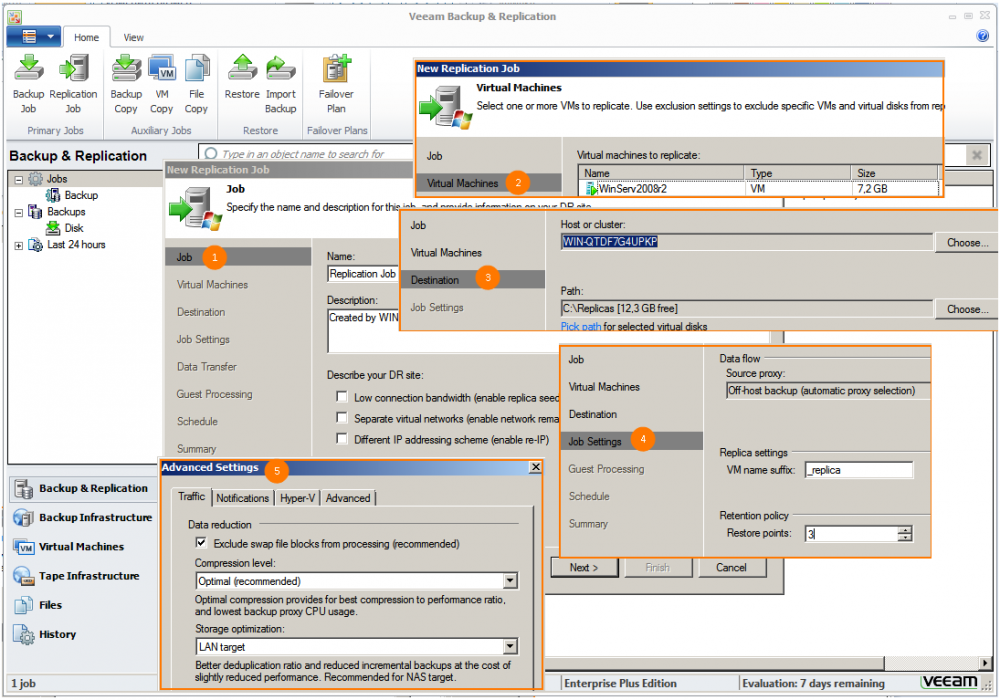1000x700 pixels.
Task: Close the Advanced Settings dialog
Action: pos(535,467)
